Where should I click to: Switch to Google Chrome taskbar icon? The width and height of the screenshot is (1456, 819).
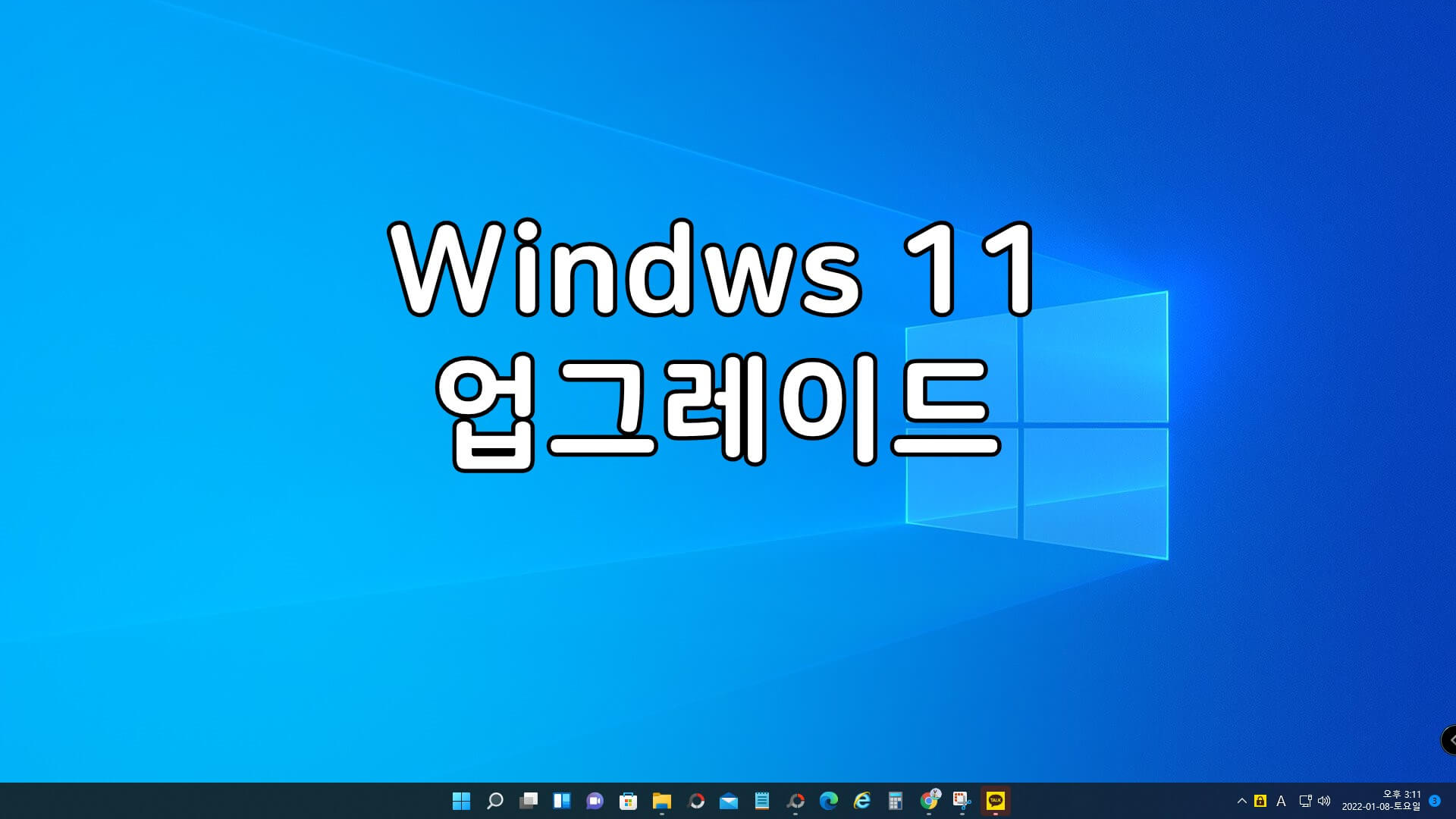(929, 801)
